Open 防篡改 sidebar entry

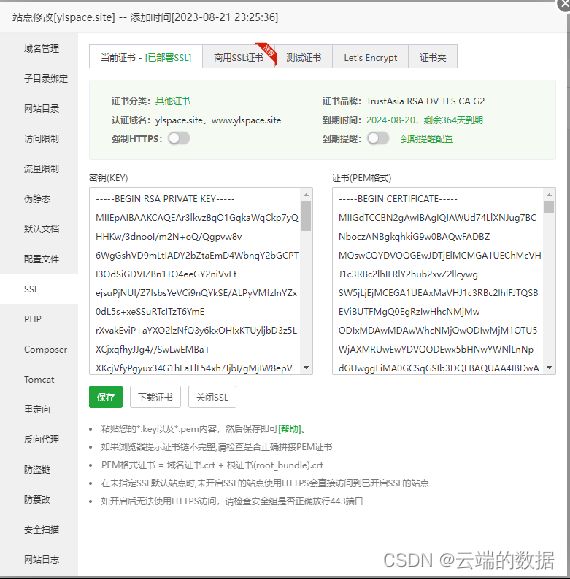[37, 499]
